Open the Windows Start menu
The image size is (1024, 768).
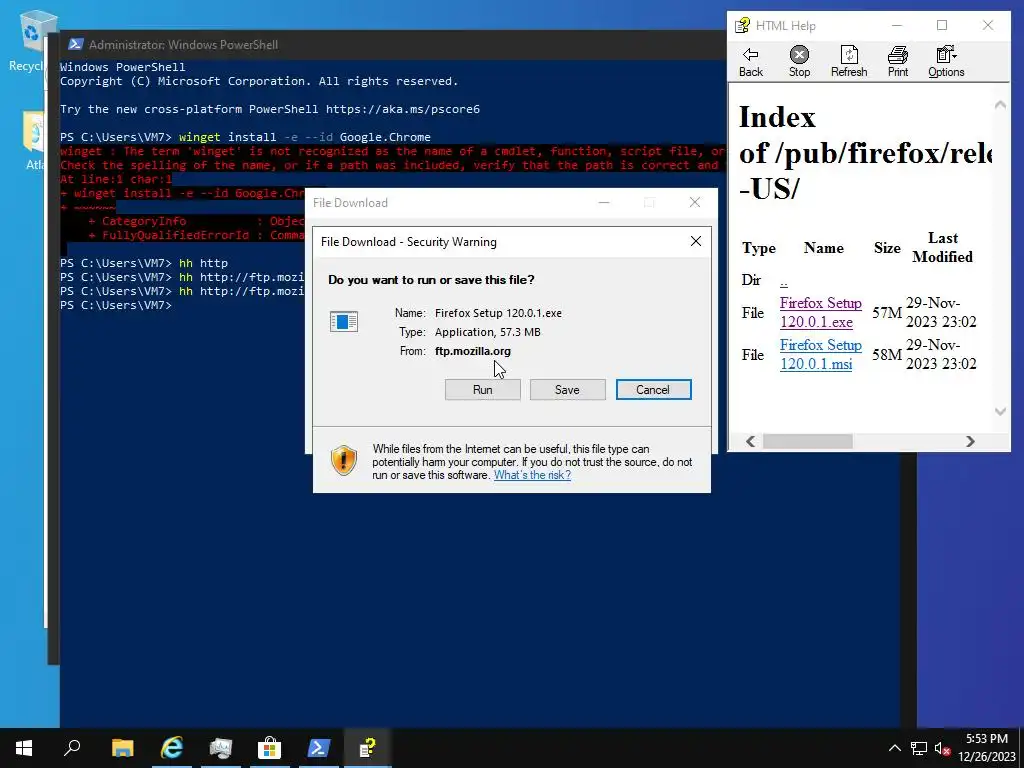[x=24, y=748]
